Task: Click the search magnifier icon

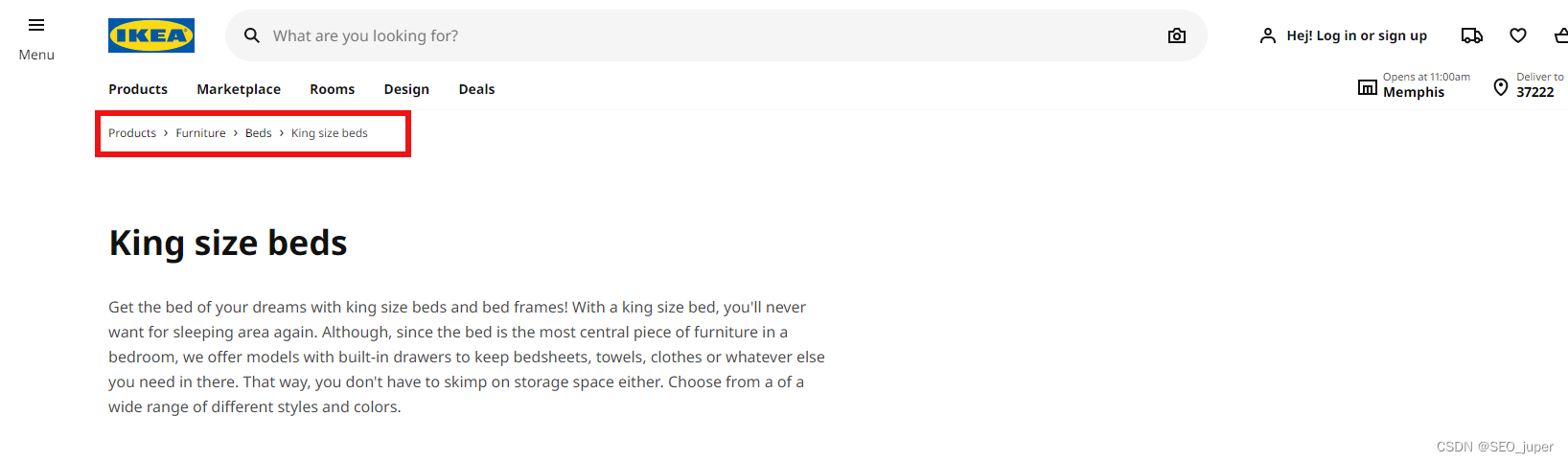Action: click(252, 35)
